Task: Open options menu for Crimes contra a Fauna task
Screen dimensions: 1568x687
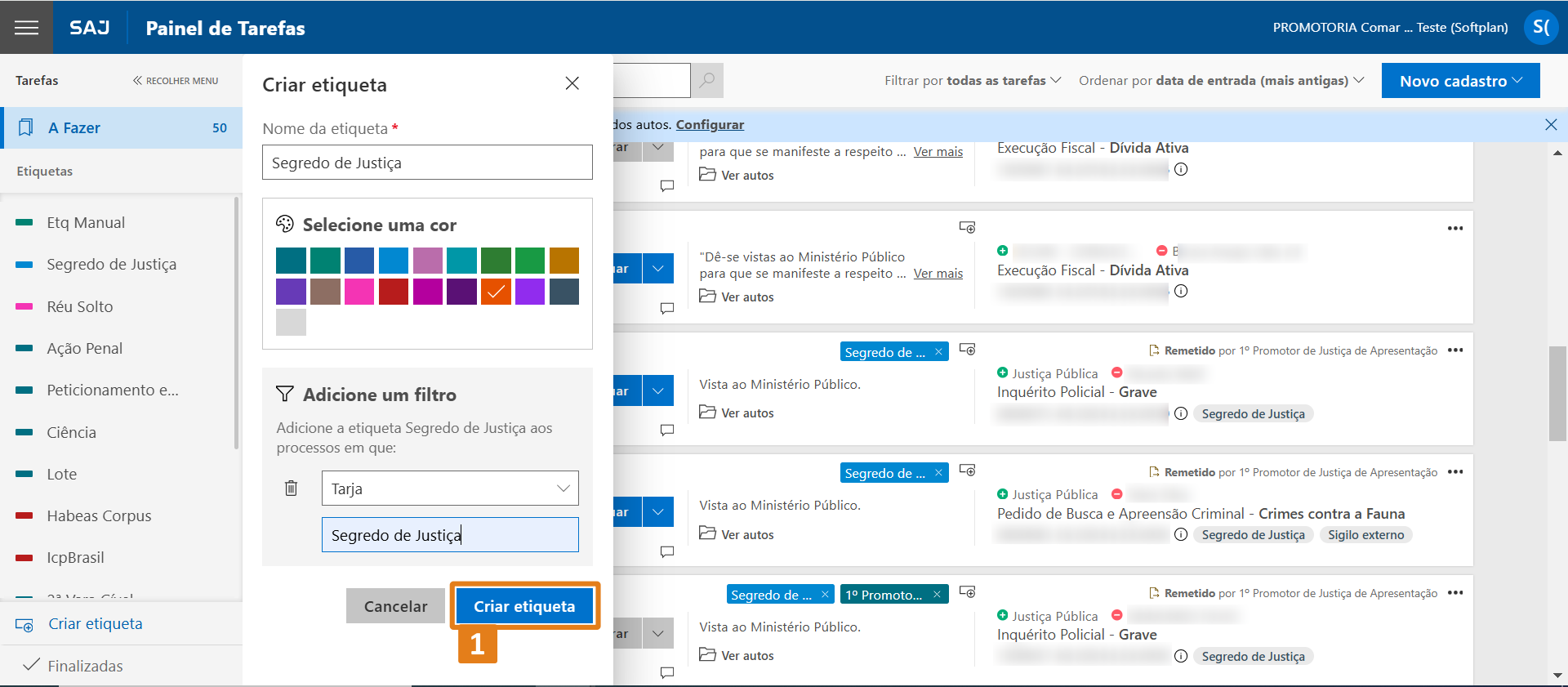Action: 1454,472
